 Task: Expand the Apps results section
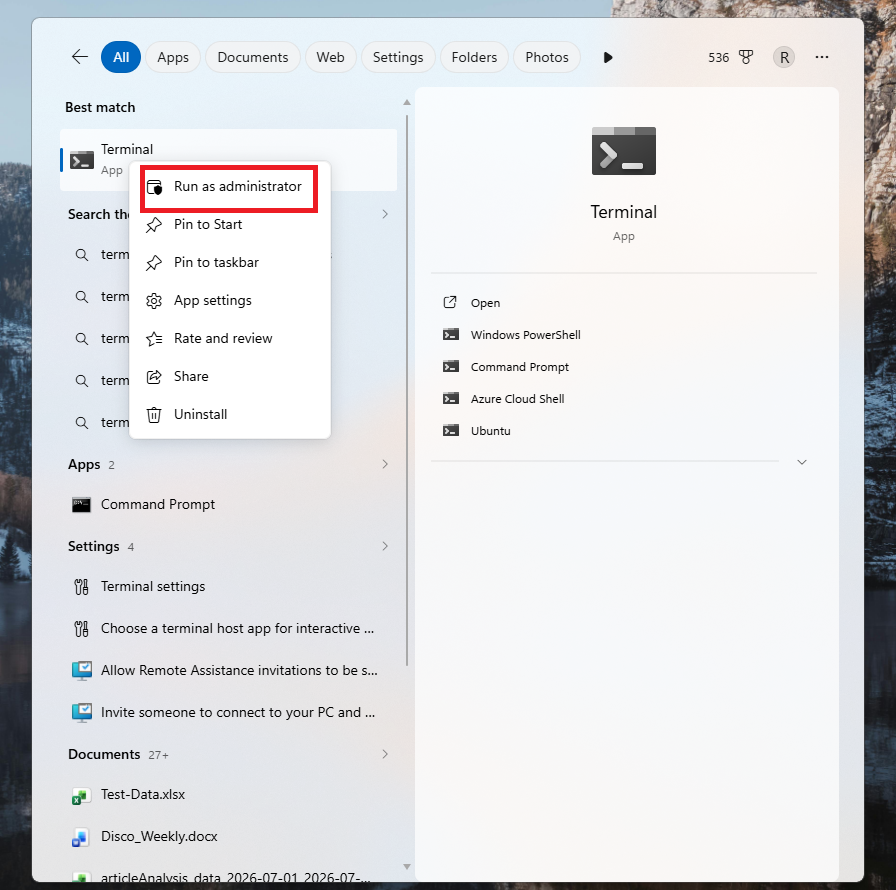pyautogui.click(x=385, y=464)
